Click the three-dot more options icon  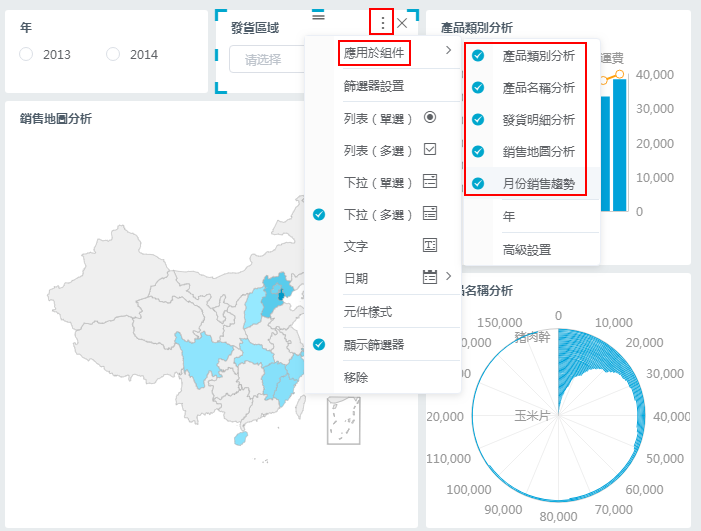[382, 22]
